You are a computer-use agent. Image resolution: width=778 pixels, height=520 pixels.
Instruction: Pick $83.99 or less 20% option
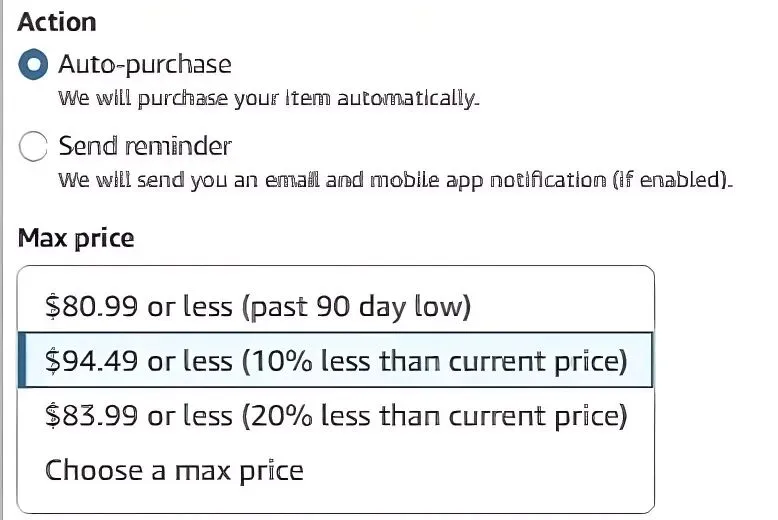[x=336, y=414]
